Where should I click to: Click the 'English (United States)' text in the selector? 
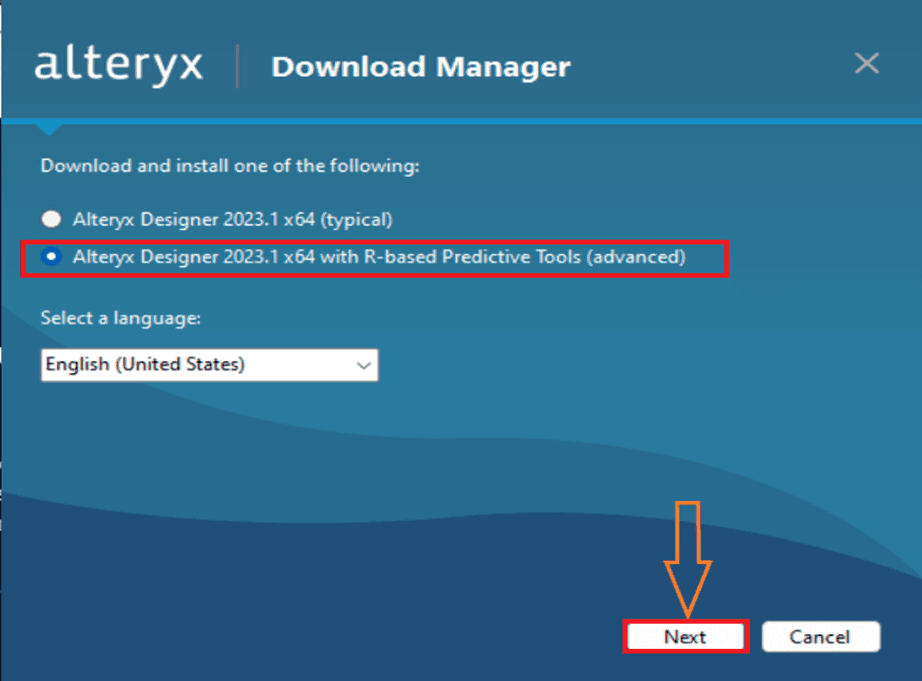[x=145, y=365]
